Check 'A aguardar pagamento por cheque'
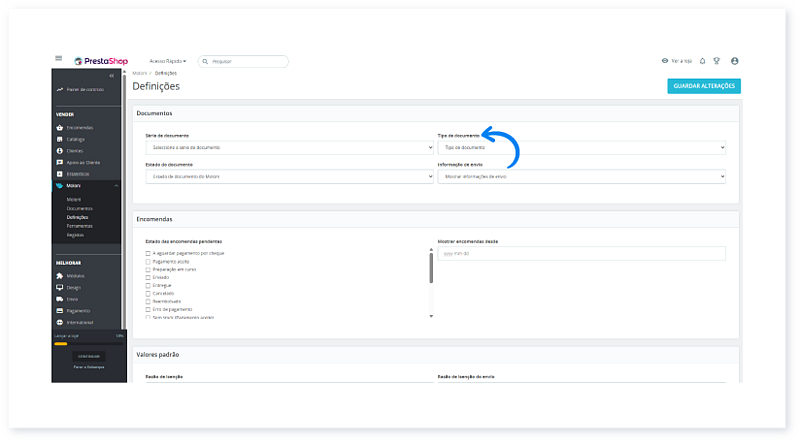 tap(148, 254)
